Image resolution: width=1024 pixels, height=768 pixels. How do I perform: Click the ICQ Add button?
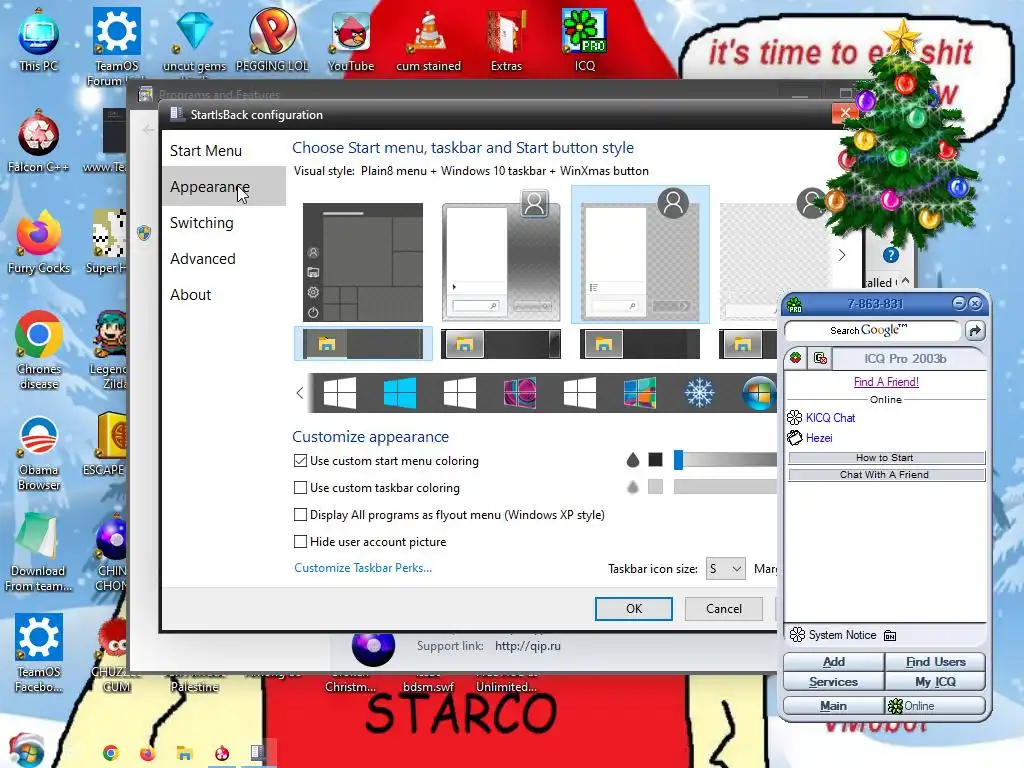834,662
